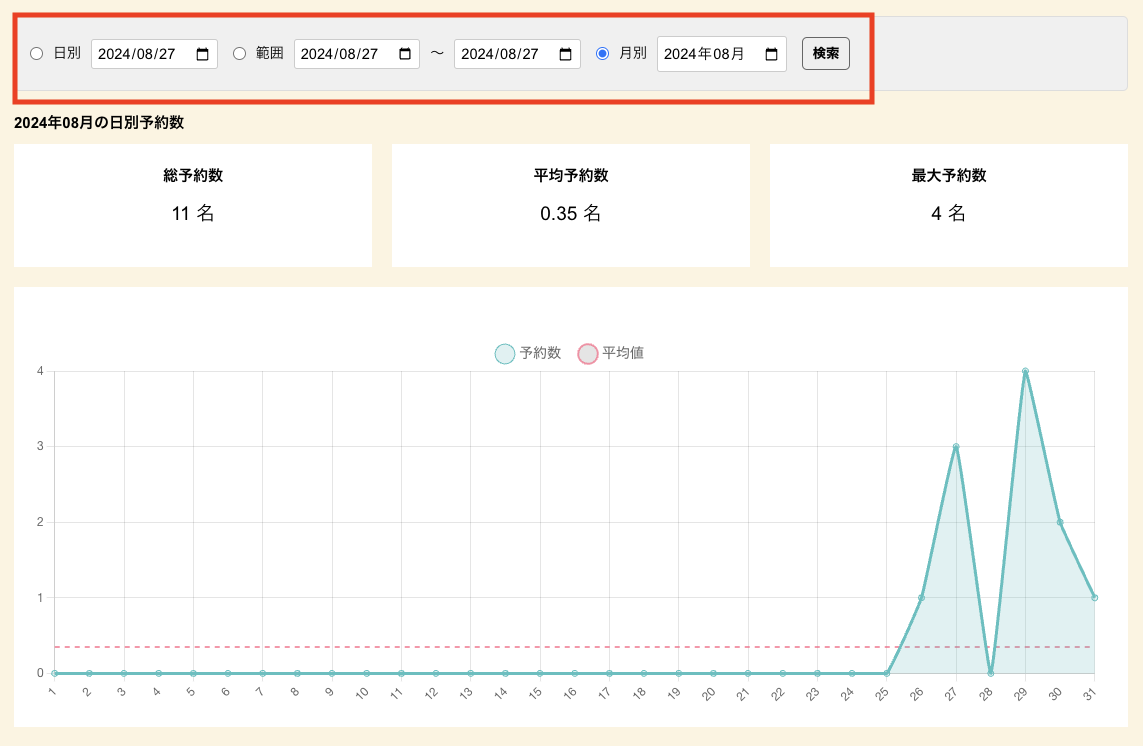Screen dimensions: 1143x746
Task: Select the 月別 radio button
Action: tap(602, 54)
